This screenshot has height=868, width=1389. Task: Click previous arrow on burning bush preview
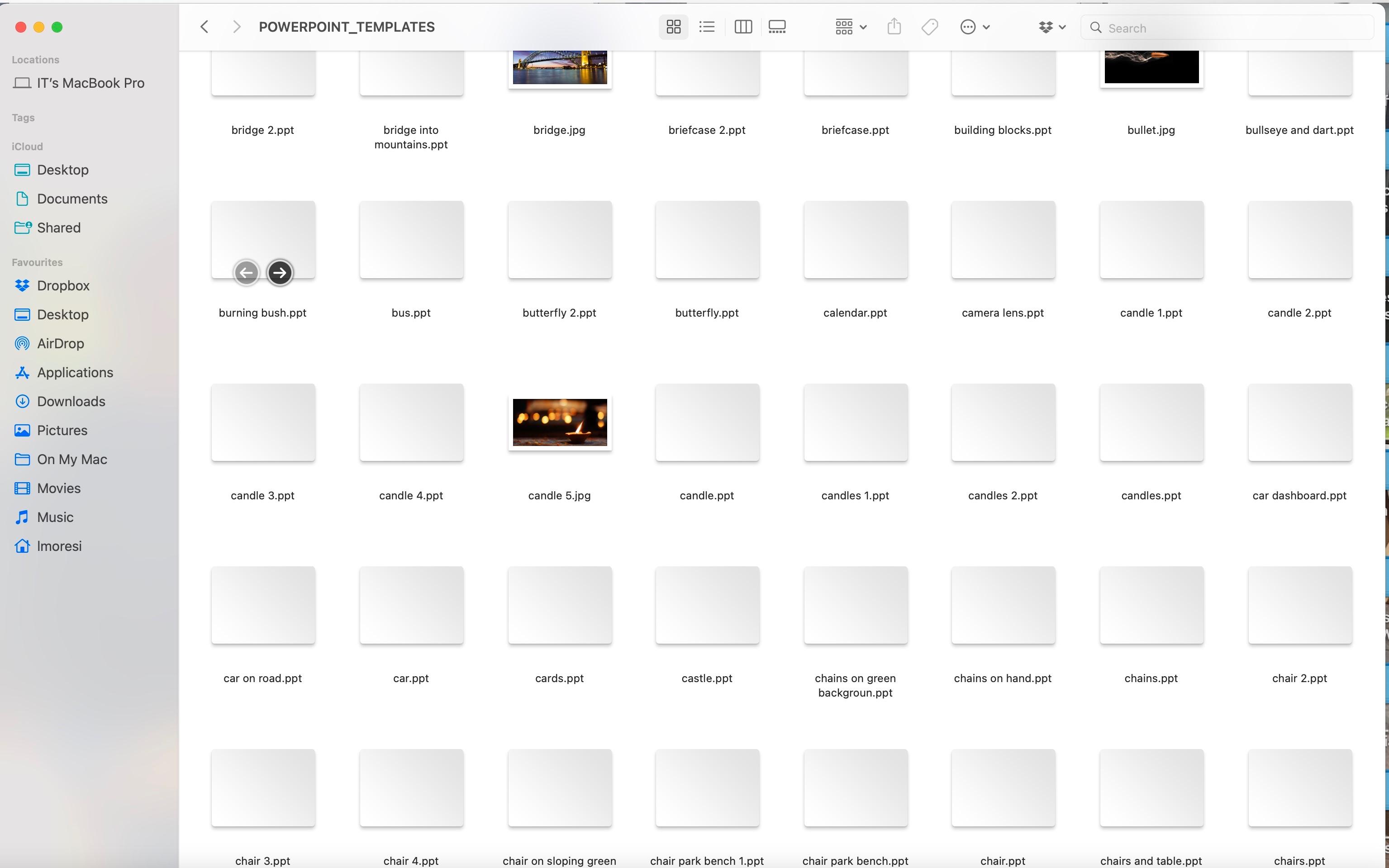(x=246, y=273)
